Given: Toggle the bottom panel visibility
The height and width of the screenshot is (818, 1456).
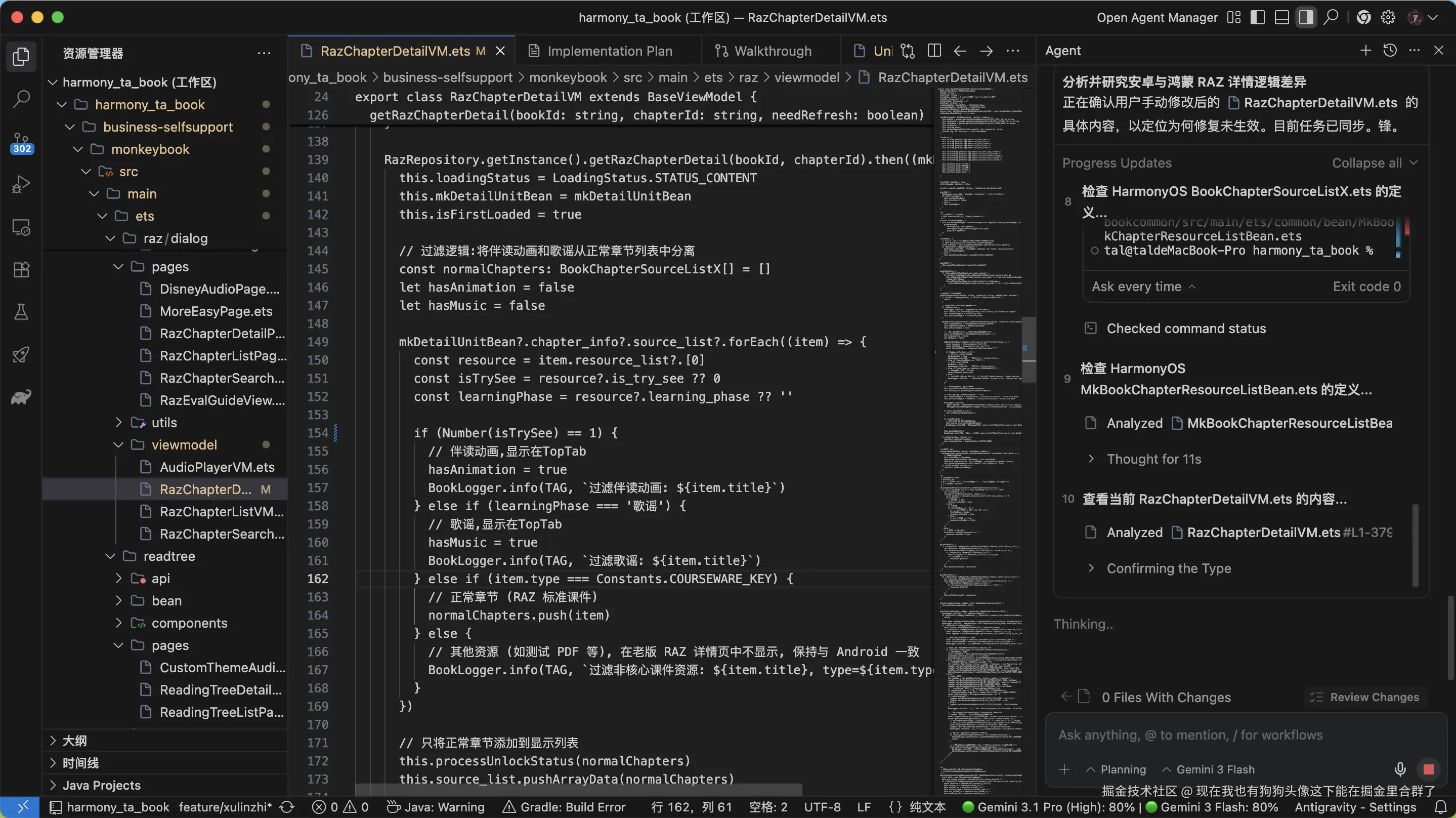Looking at the screenshot, I should click(1281, 17).
